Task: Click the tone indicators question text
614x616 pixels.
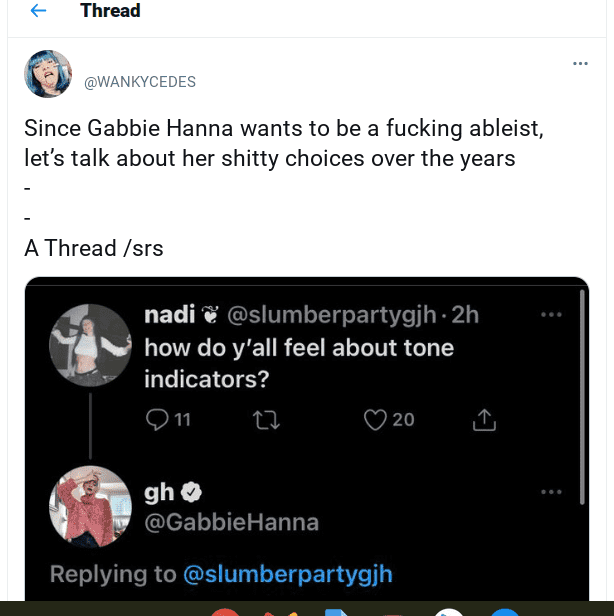Action: 298,364
